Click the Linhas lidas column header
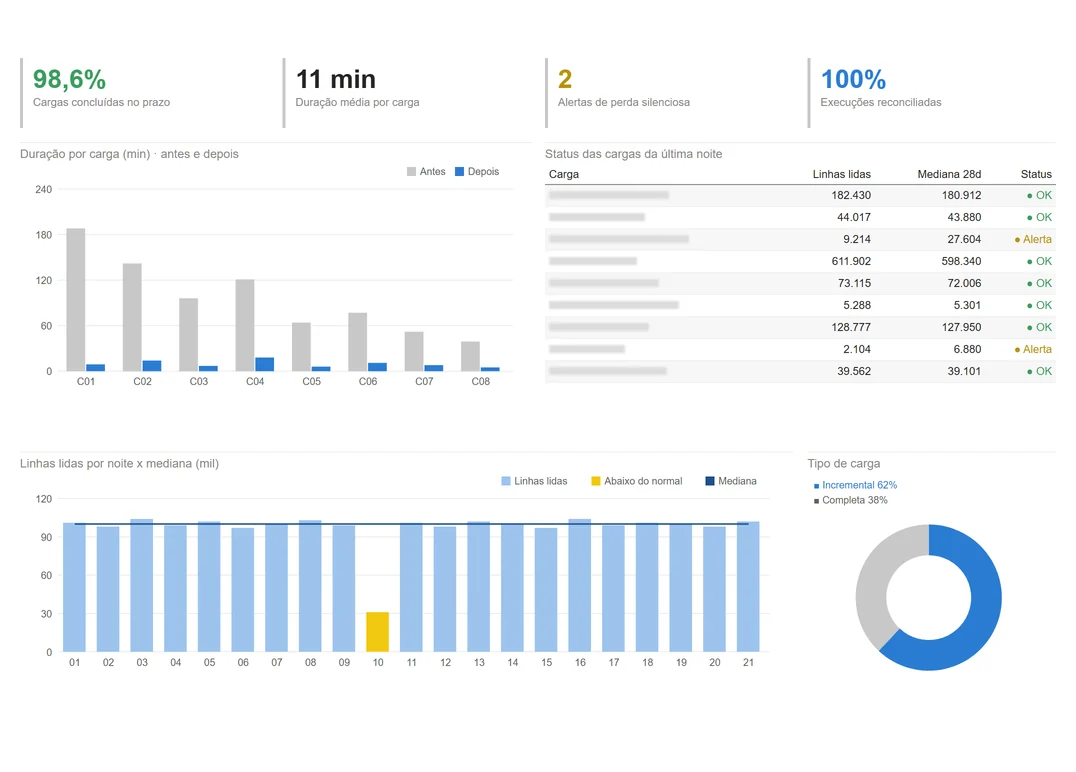The height and width of the screenshot is (772, 1076). [x=841, y=174]
